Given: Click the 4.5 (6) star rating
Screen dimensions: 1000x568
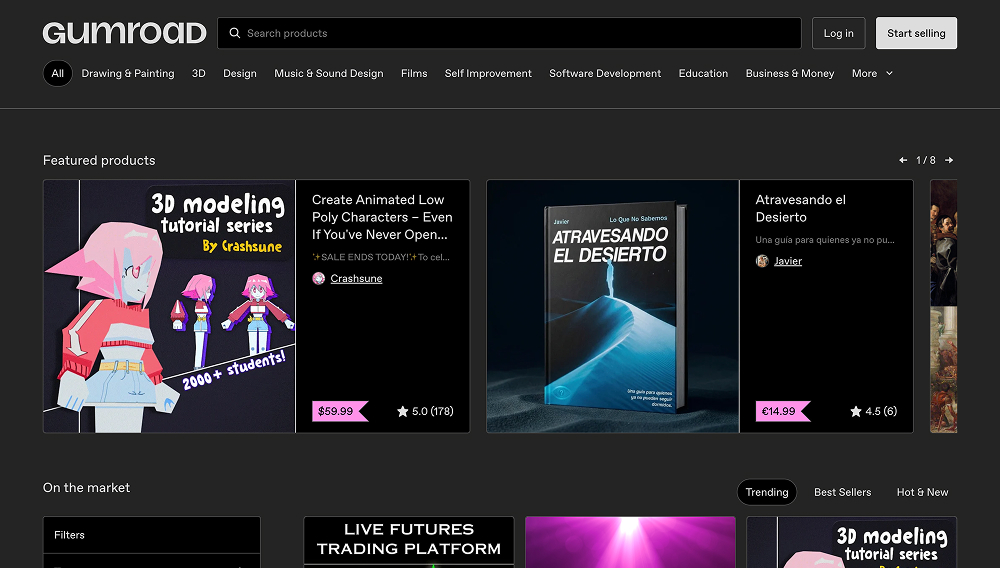Looking at the screenshot, I should tap(873, 411).
